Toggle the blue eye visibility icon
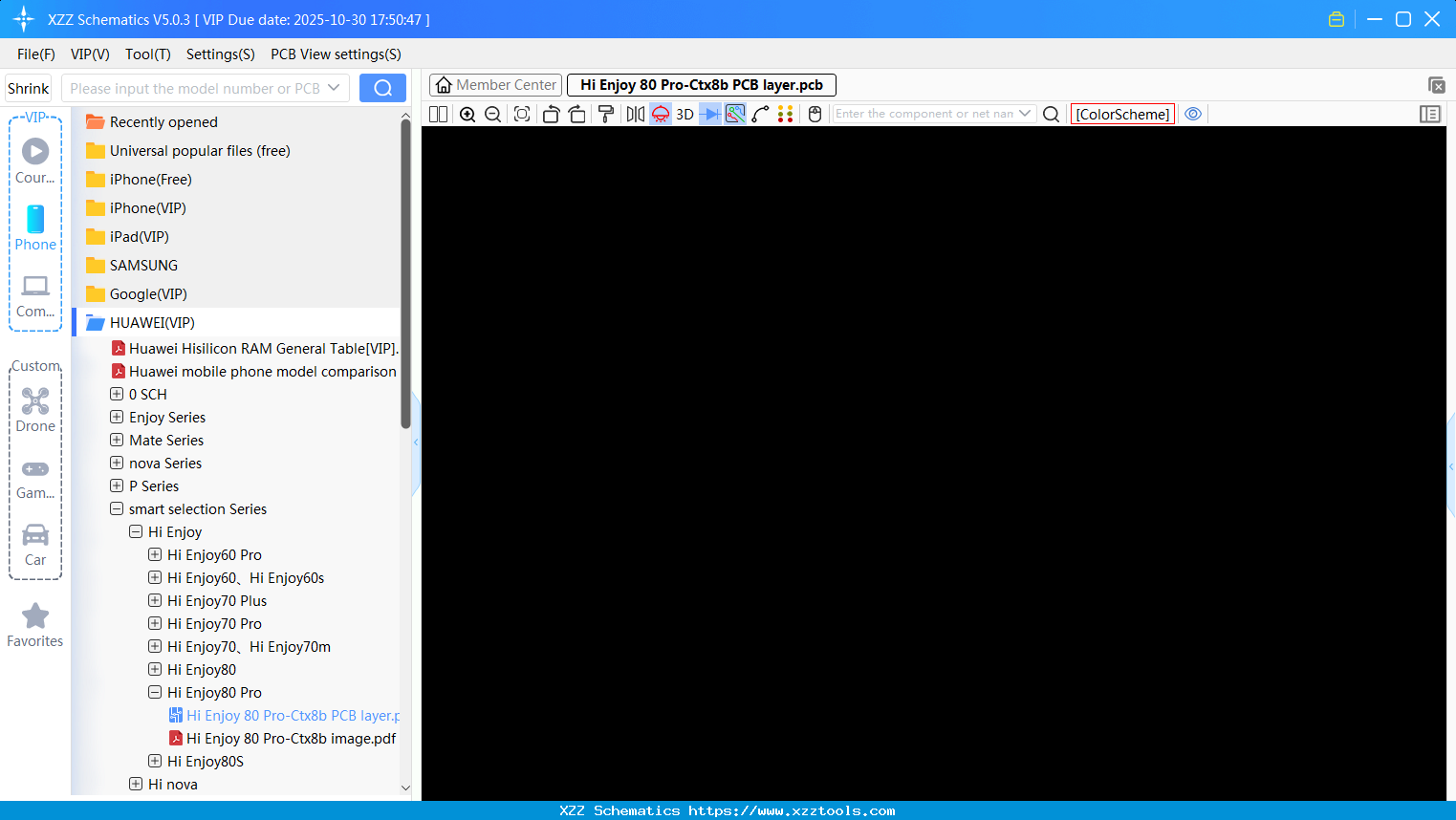The width and height of the screenshot is (1456, 820). click(x=1193, y=114)
